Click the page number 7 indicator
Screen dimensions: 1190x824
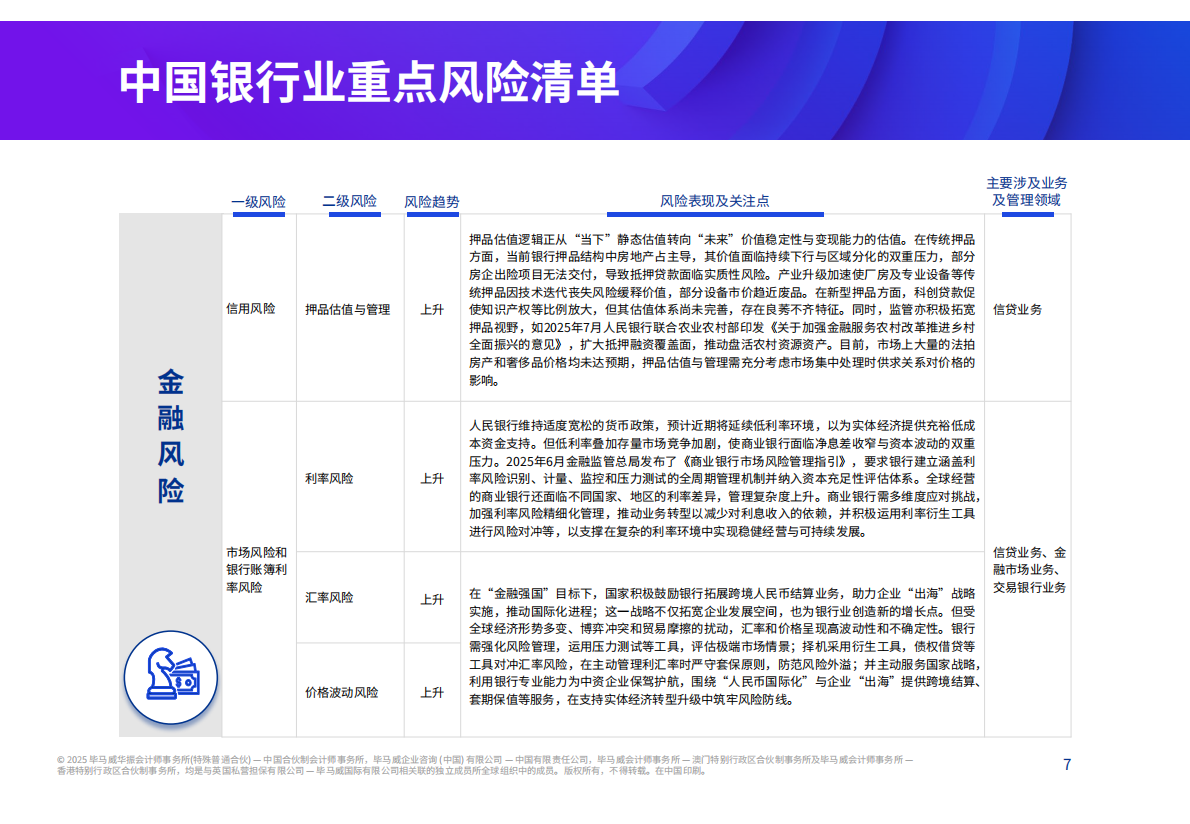click(x=1066, y=764)
